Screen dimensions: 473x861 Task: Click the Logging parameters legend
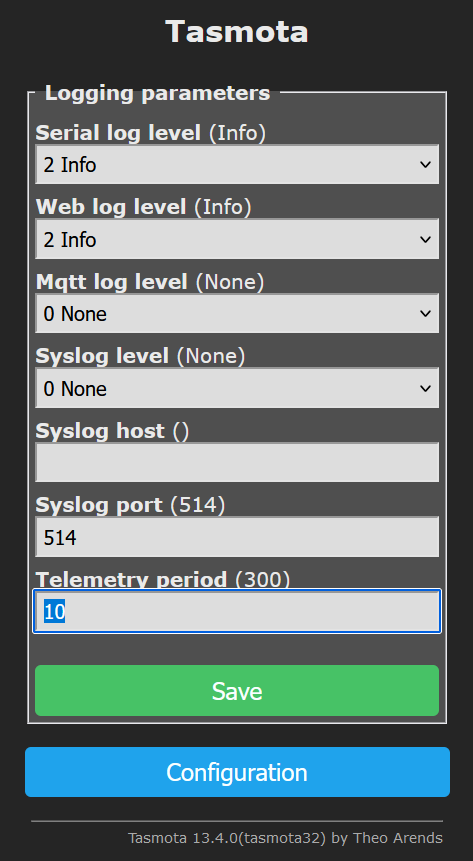pos(157,93)
